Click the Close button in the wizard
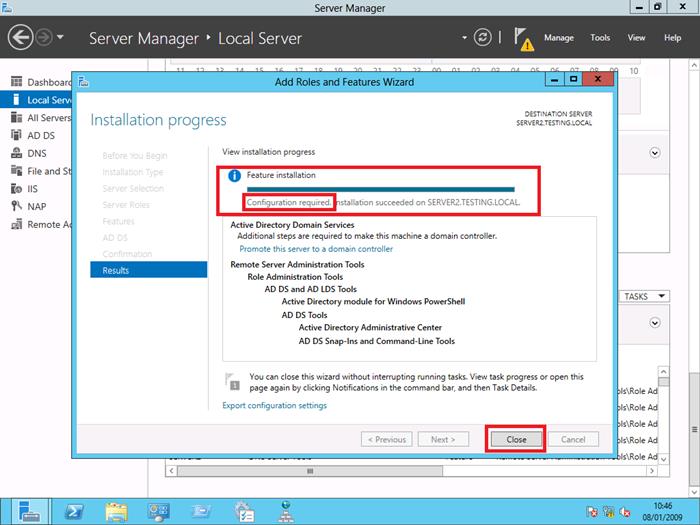The width and height of the screenshot is (700, 525). [516, 439]
